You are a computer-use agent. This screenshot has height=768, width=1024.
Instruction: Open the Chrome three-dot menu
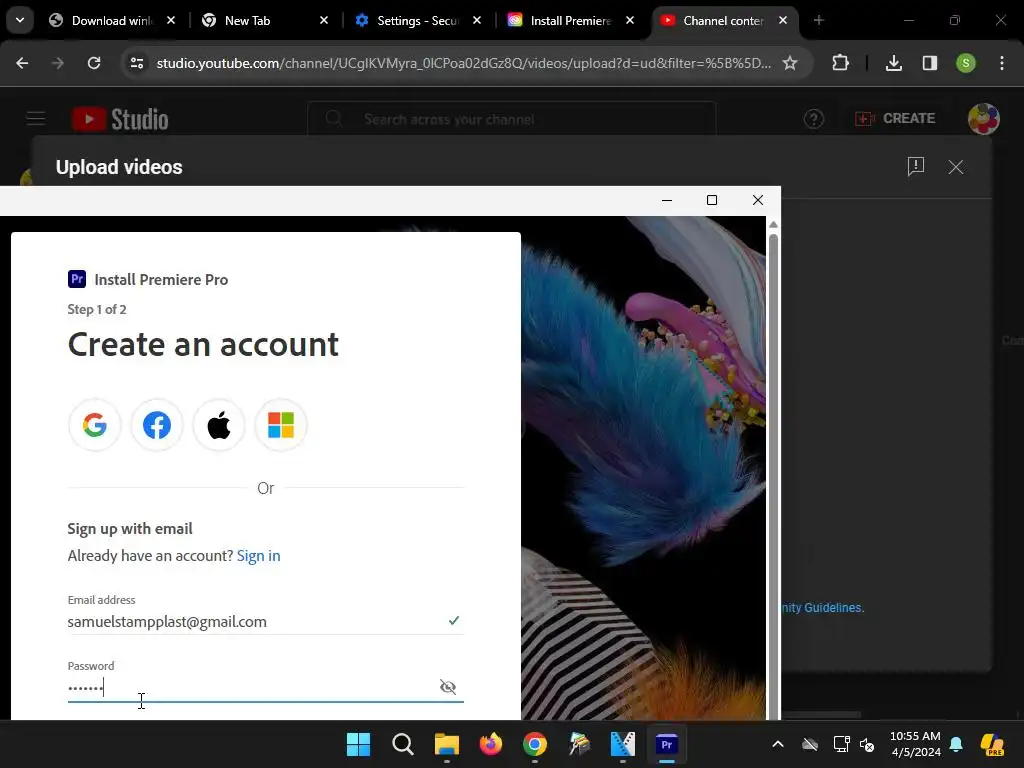1002,63
